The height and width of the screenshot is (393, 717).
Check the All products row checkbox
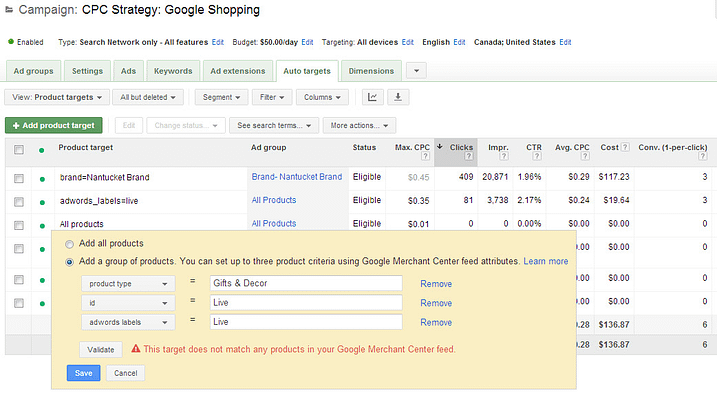tap(19, 225)
